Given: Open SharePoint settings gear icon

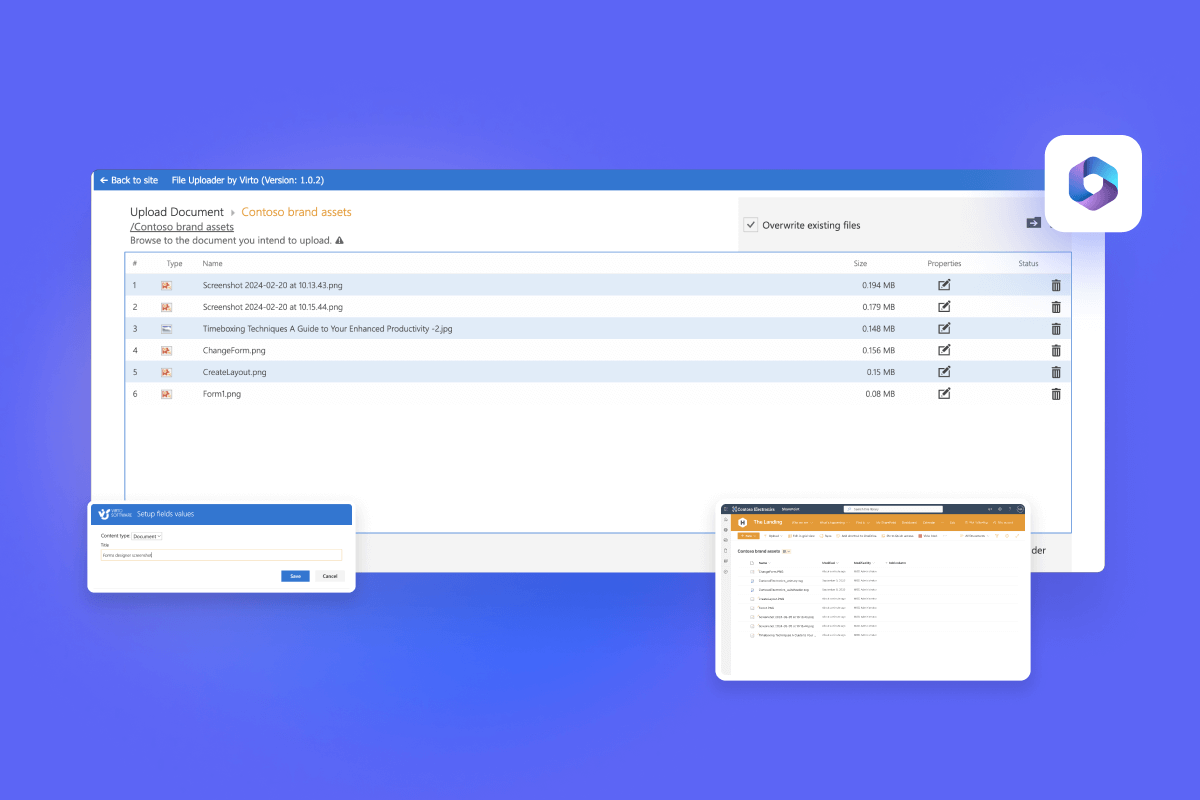Looking at the screenshot, I should 999,509.
